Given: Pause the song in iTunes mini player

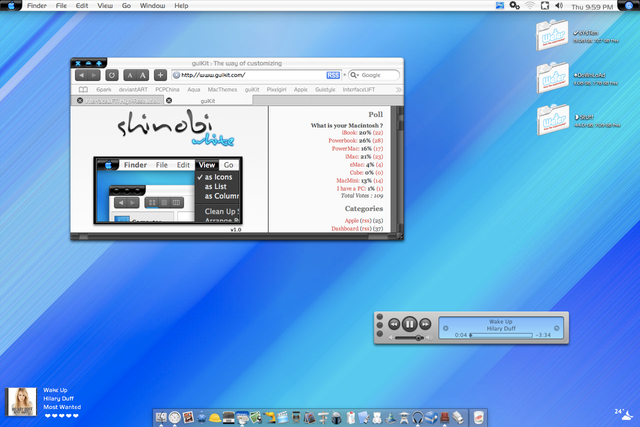Looking at the screenshot, I should pos(409,324).
